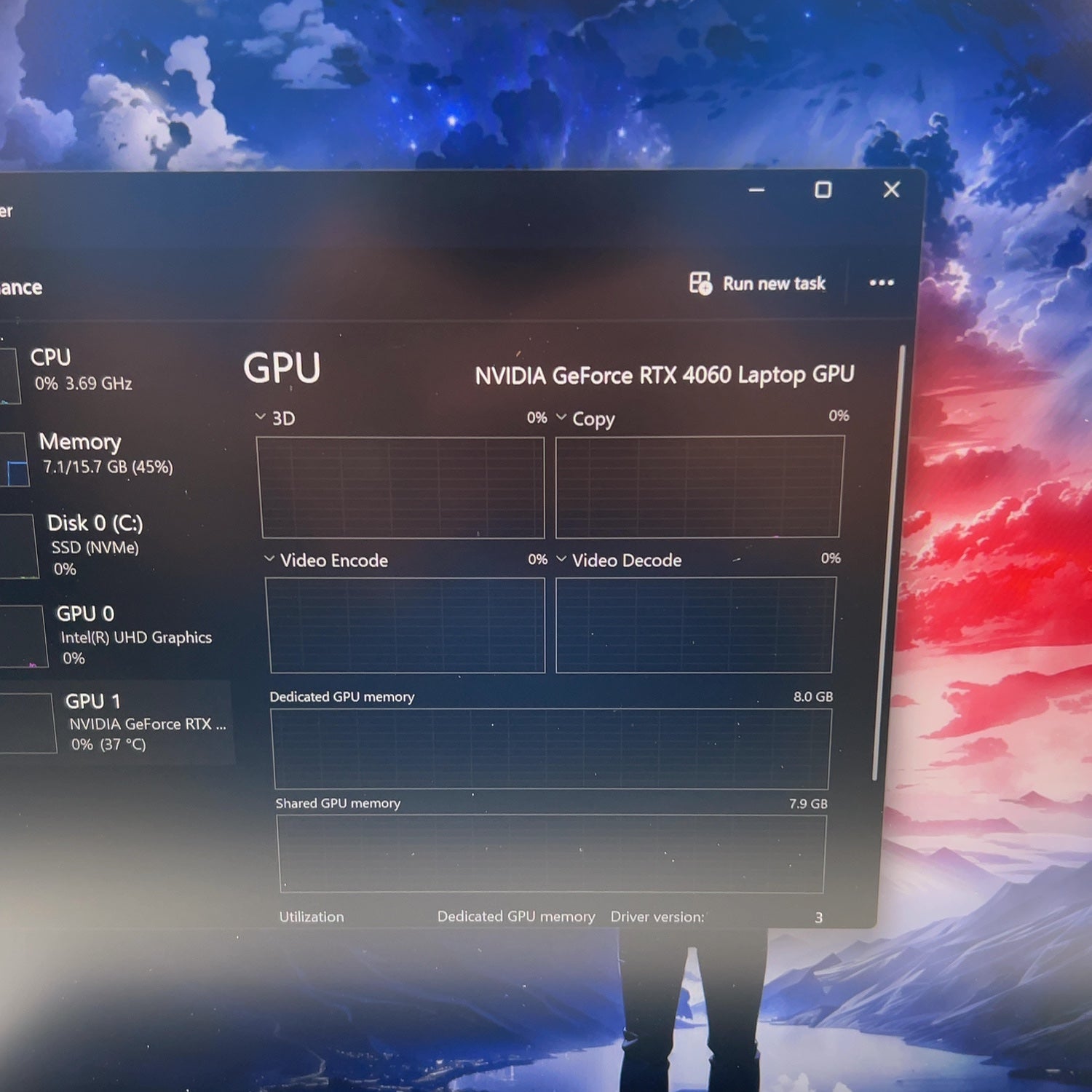Click the Driver version label
The image size is (1092, 1092).
click(657, 917)
